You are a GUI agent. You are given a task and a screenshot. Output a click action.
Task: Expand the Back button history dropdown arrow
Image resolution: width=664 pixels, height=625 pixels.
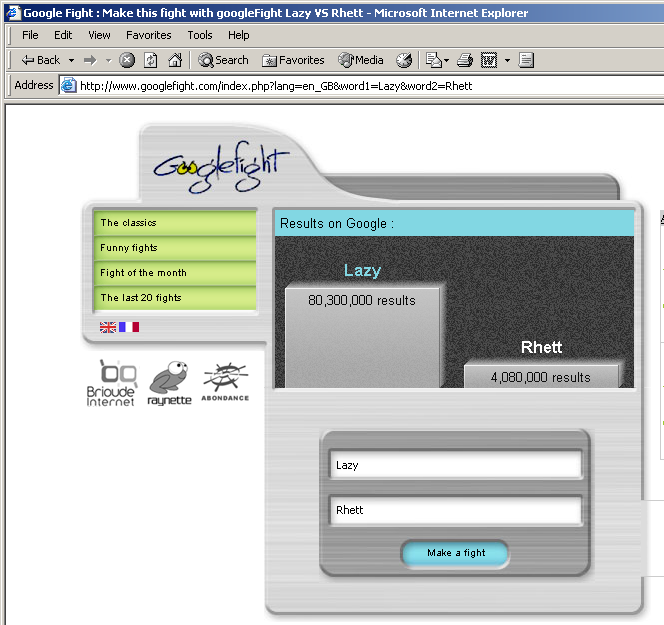(x=70, y=60)
